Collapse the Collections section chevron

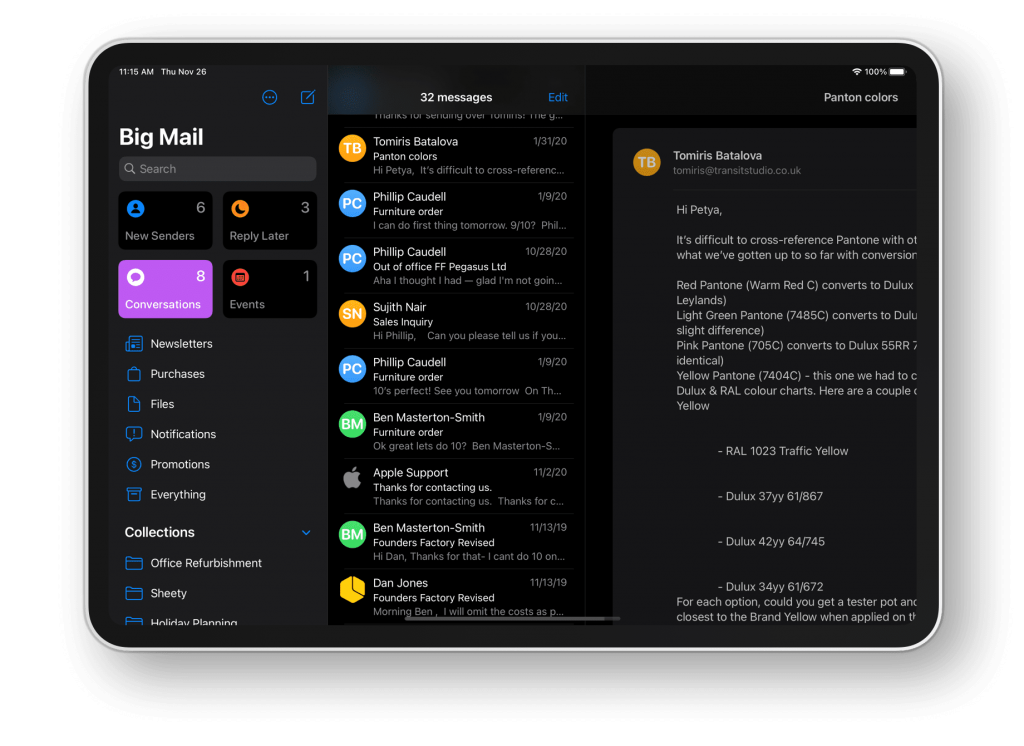(306, 532)
